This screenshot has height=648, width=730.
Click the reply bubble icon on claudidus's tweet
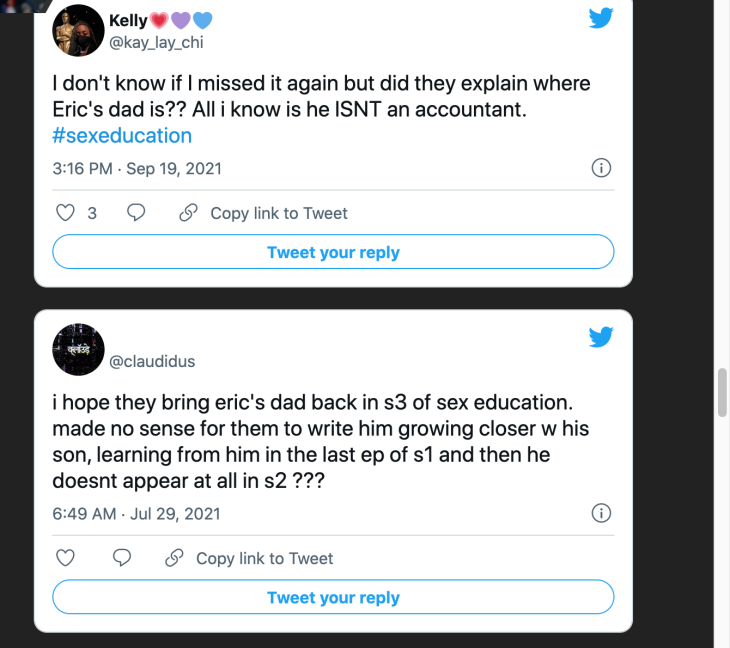[122, 558]
